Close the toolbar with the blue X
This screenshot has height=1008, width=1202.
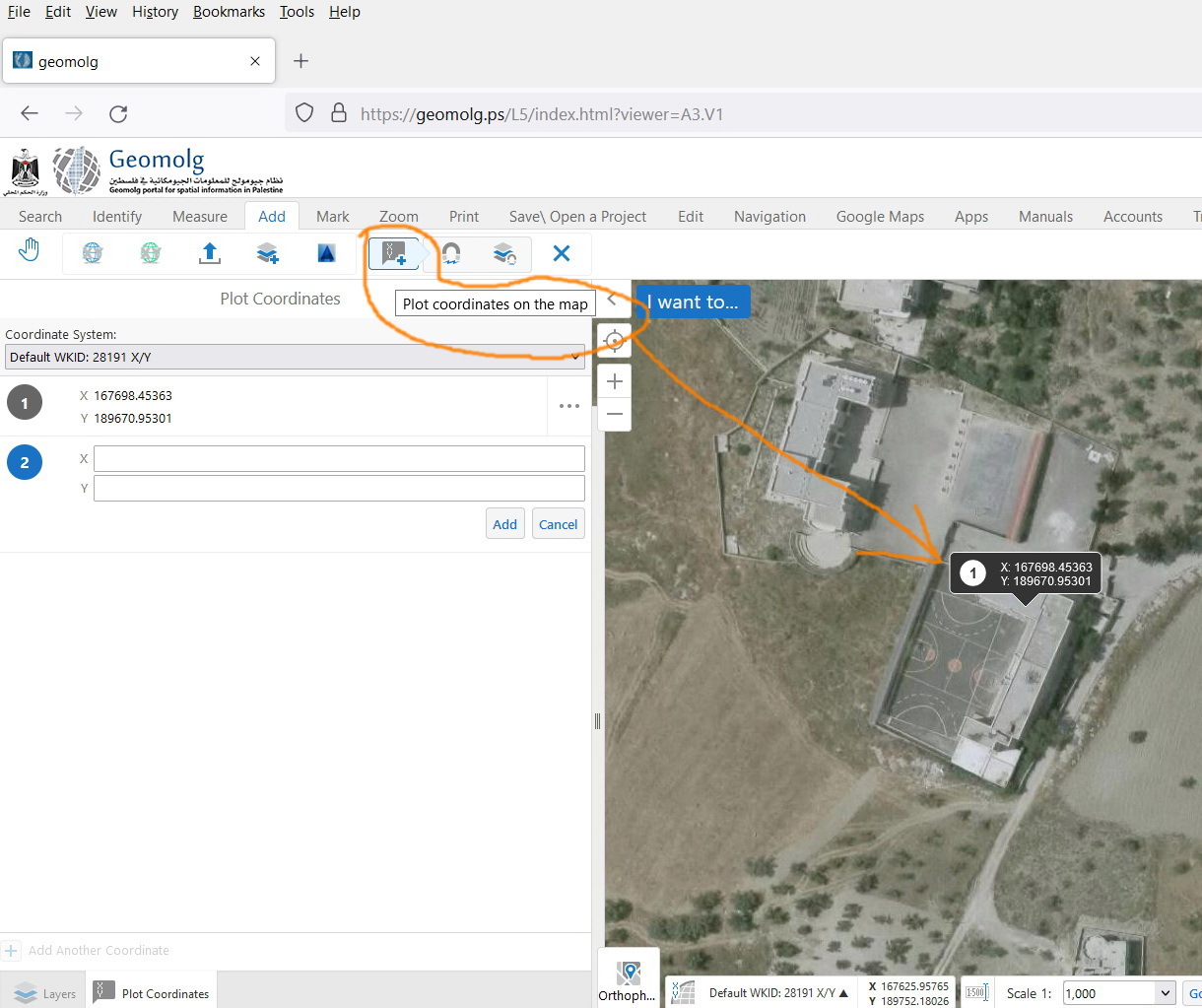tap(562, 253)
